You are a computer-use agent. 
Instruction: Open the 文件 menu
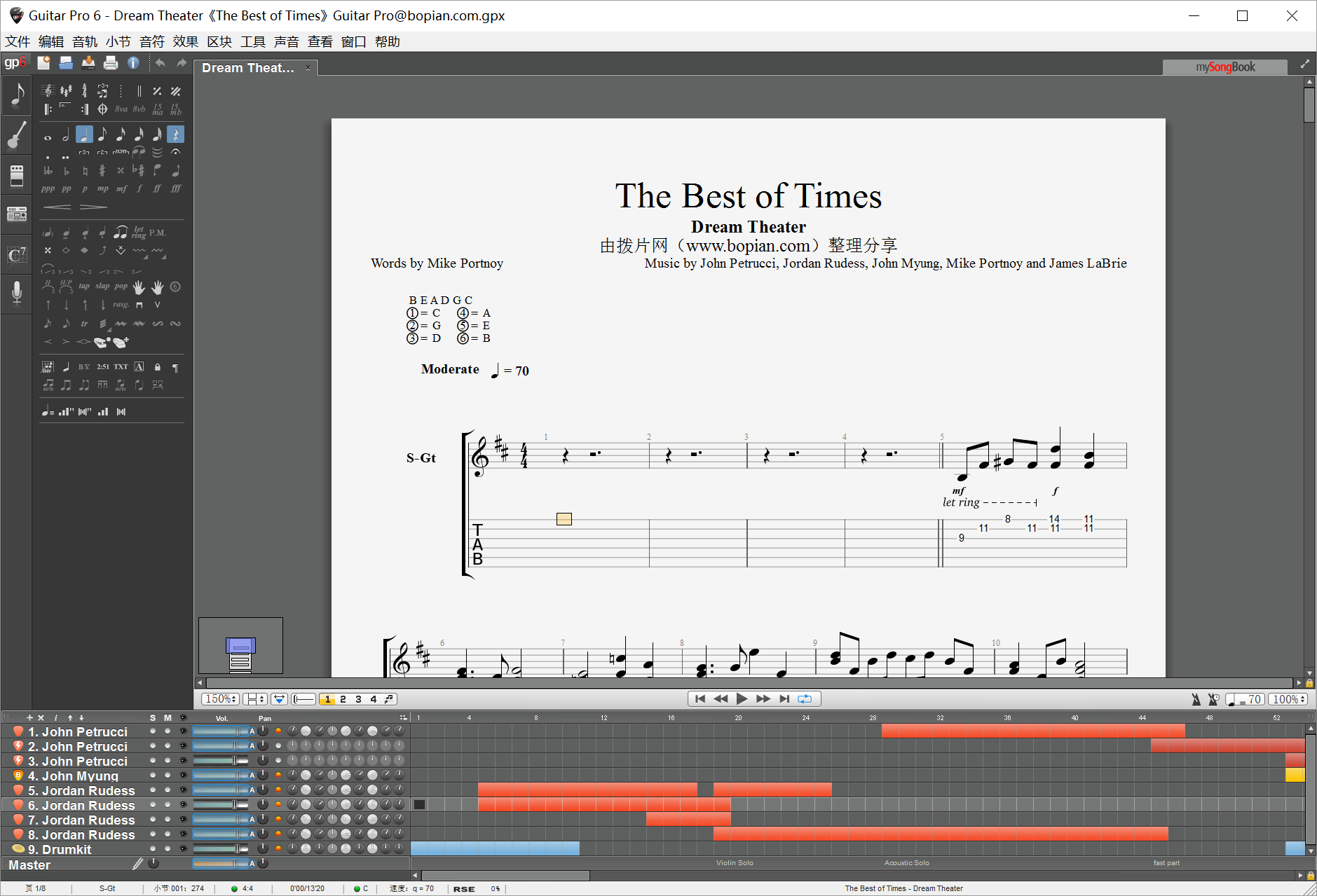[x=18, y=42]
